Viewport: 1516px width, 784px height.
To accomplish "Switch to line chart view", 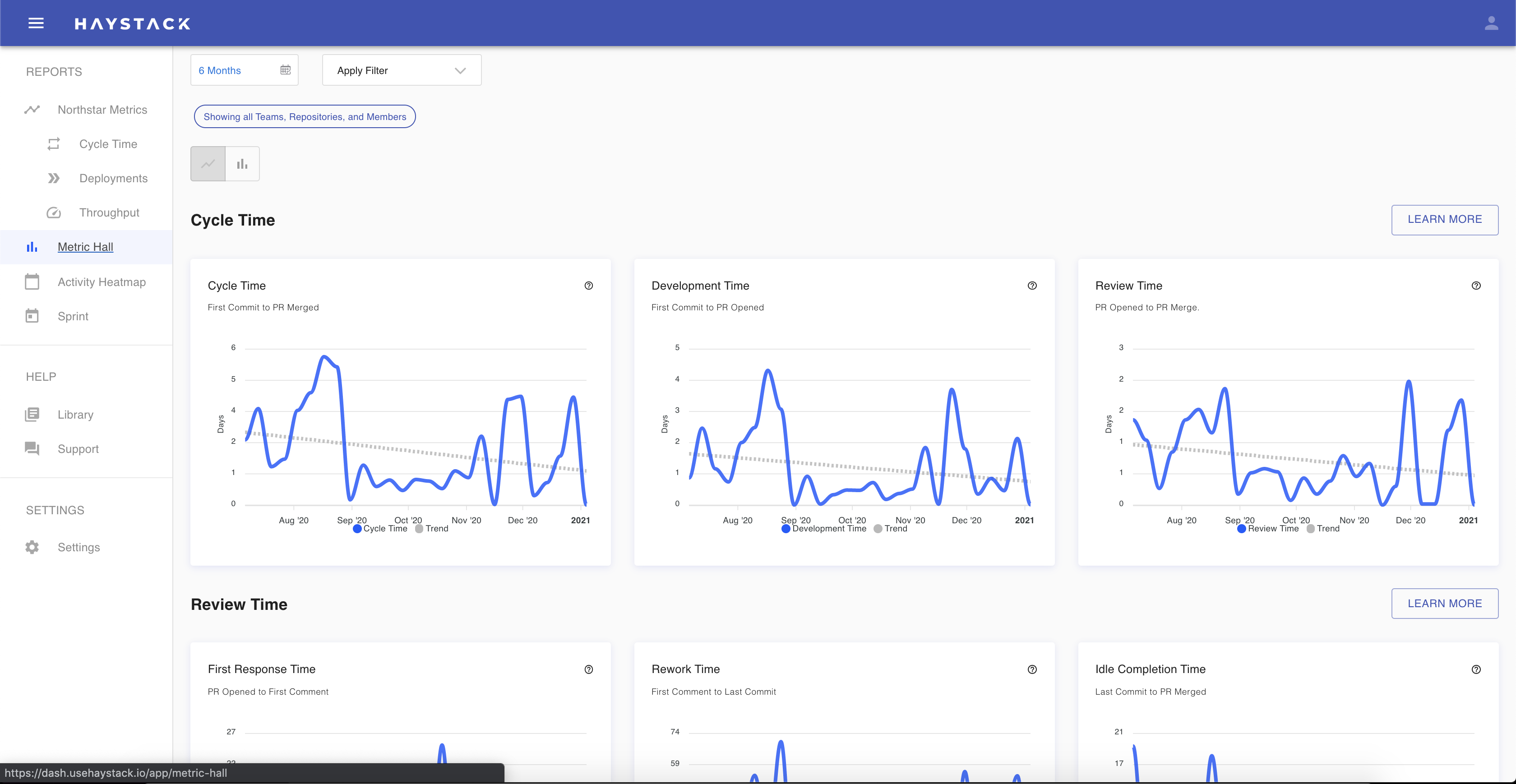I will [x=208, y=164].
